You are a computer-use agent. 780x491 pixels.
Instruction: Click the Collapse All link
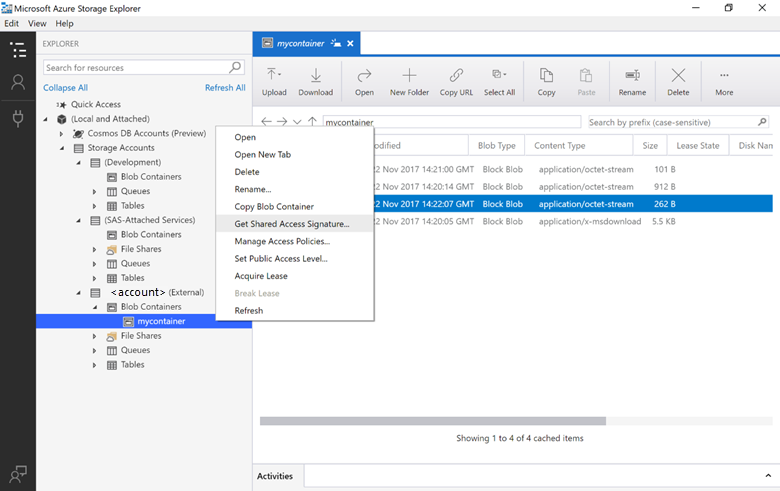pyautogui.click(x=65, y=88)
